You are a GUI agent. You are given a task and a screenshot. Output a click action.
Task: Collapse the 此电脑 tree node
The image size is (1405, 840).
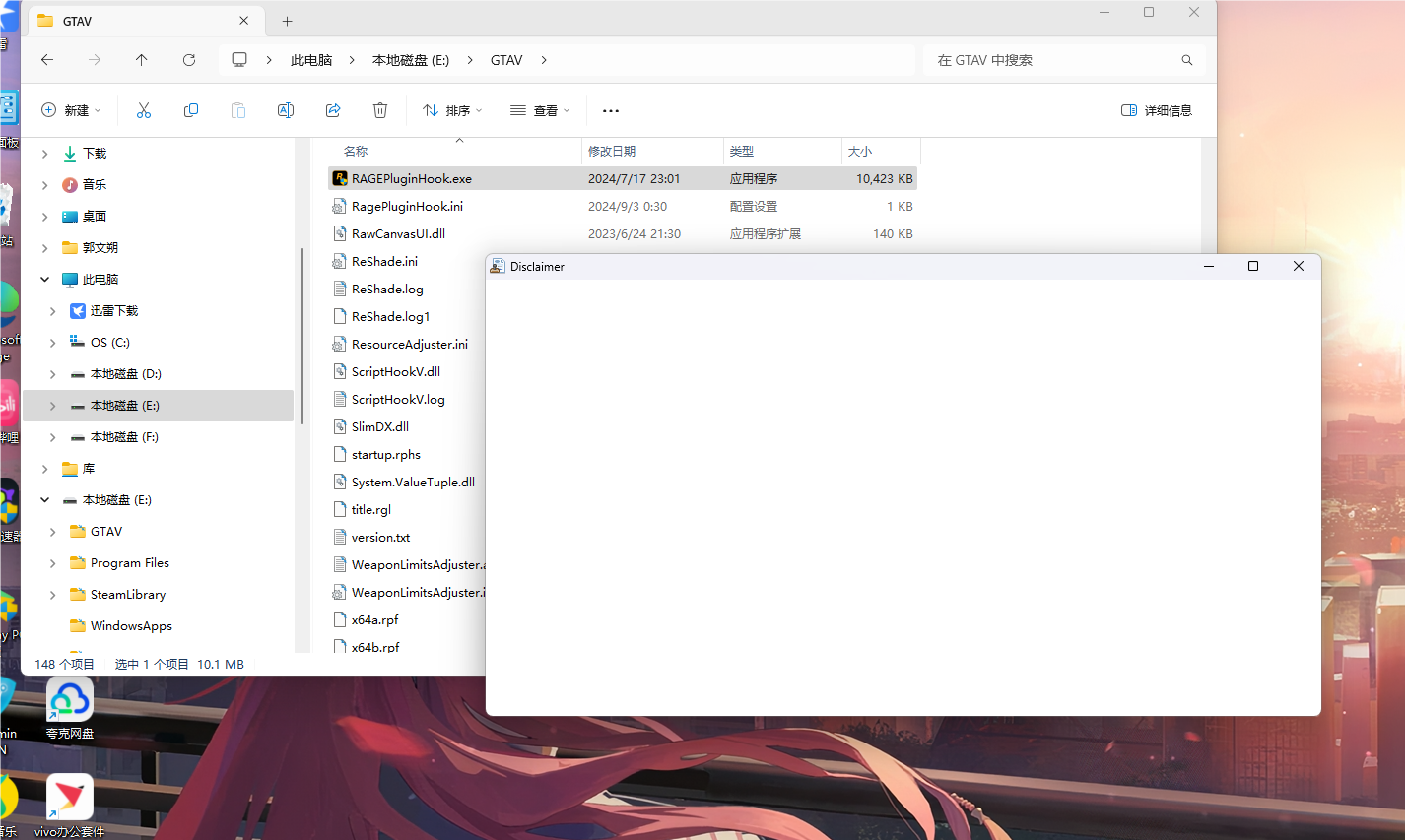point(45,280)
